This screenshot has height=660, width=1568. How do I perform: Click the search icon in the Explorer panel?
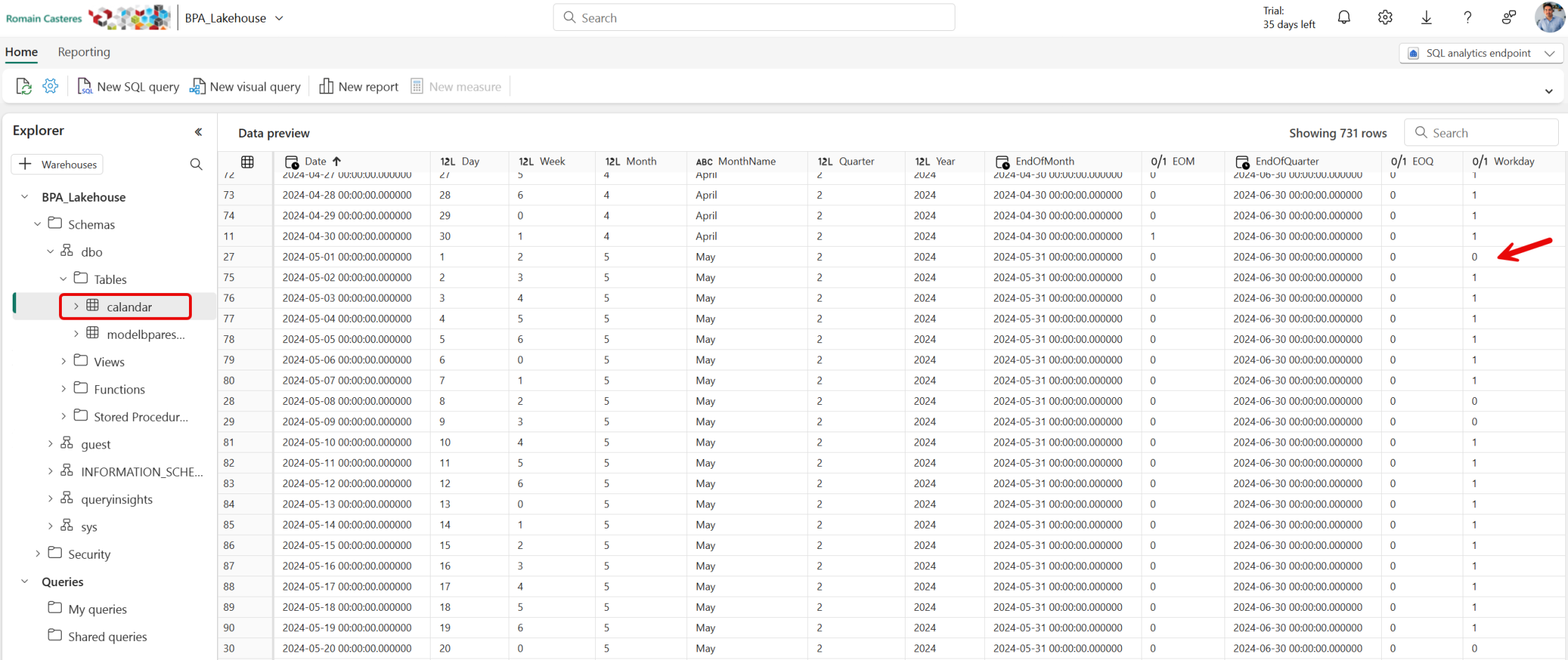tap(196, 164)
